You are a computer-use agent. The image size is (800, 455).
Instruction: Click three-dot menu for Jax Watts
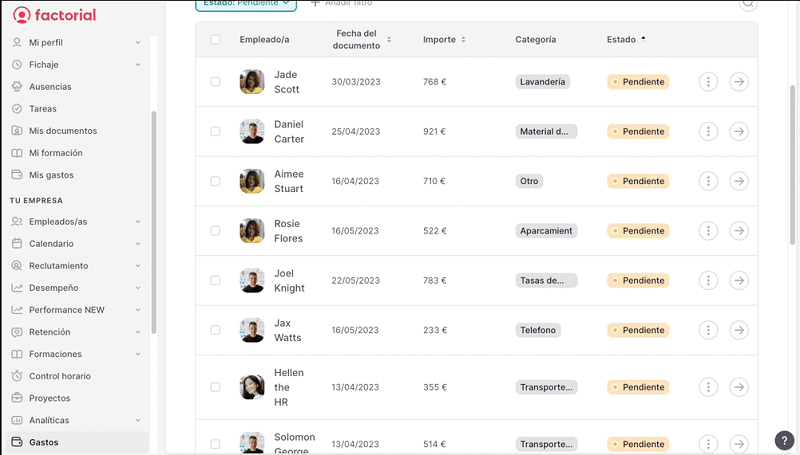coord(708,330)
